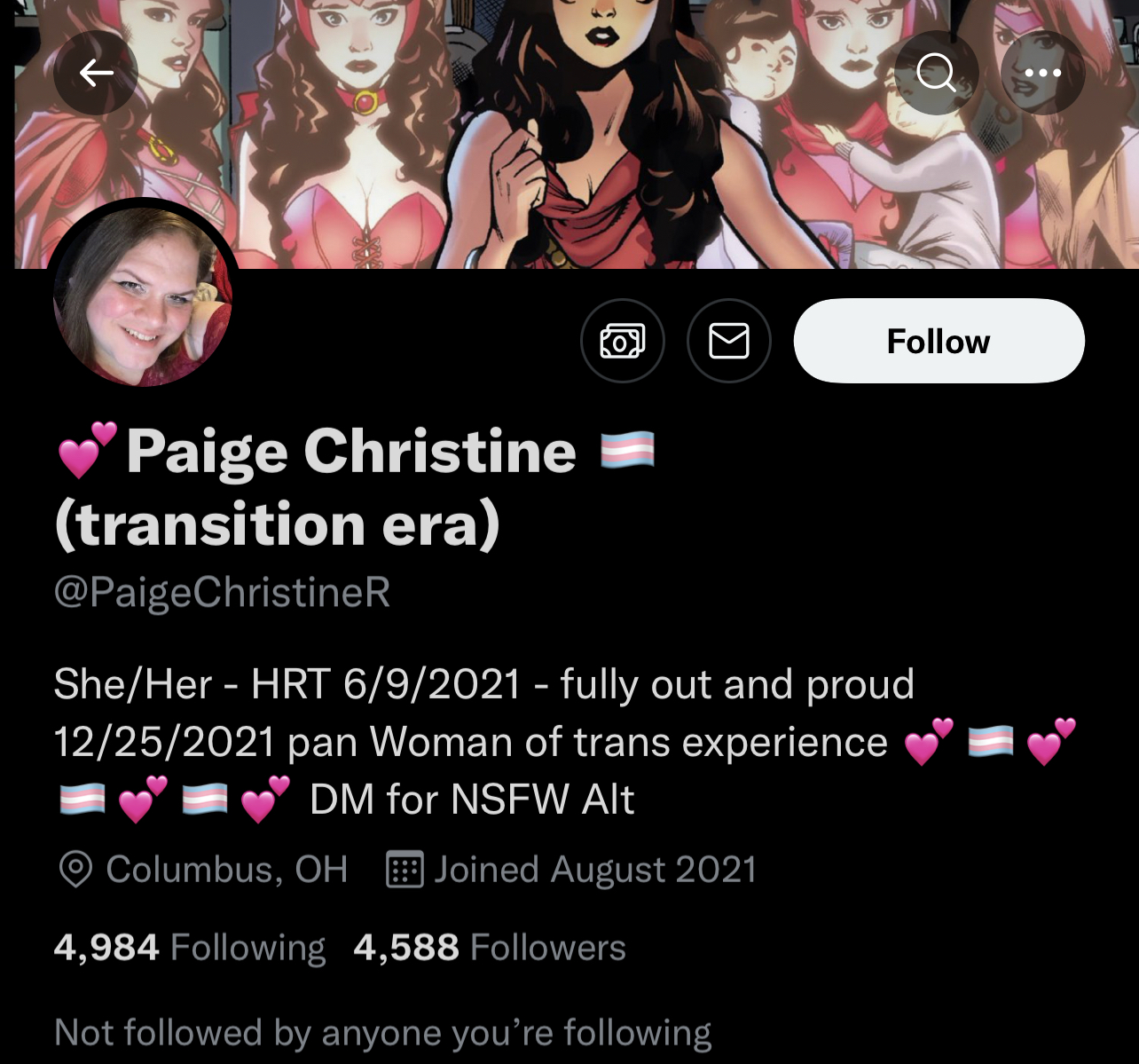1139x1064 pixels.
Task: Open the search magnifier icon
Action: coord(936,73)
